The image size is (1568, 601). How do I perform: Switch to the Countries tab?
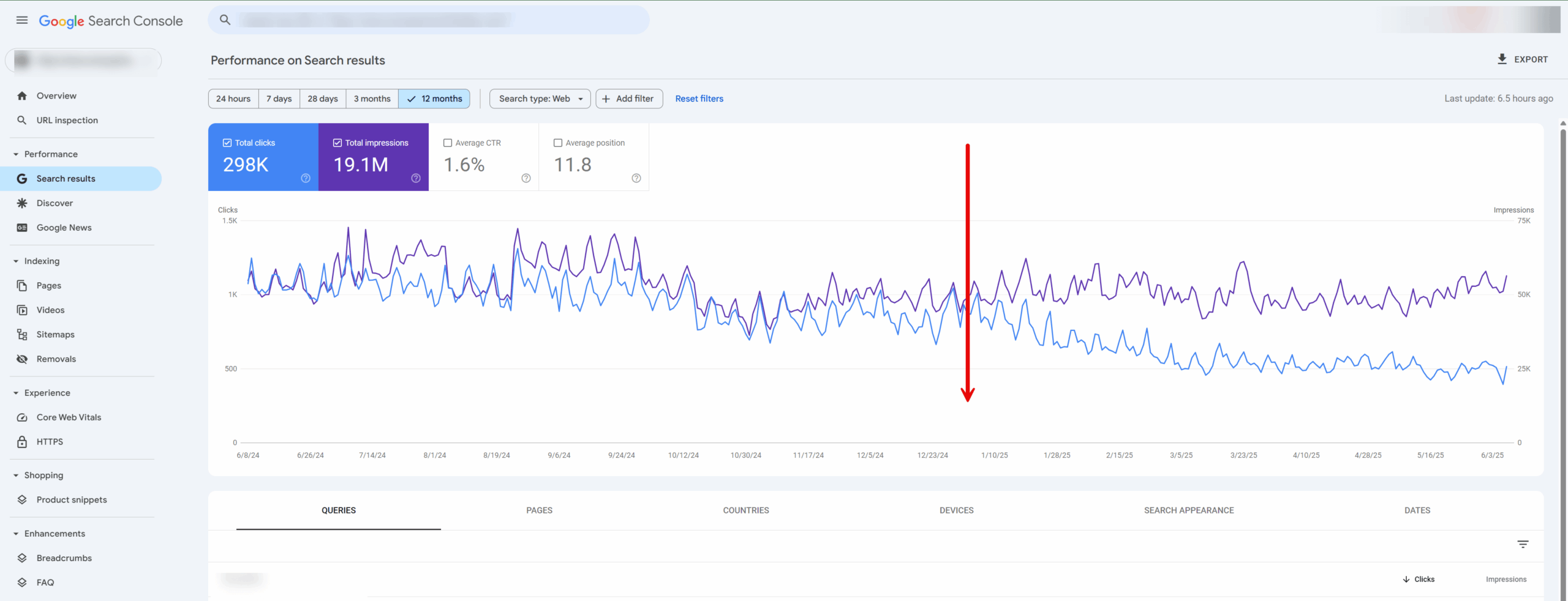(x=745, y=510)
